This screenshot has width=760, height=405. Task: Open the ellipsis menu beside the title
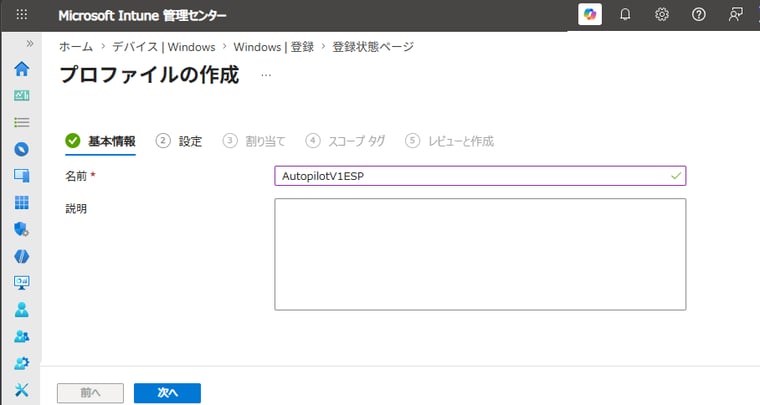pos(266,76)
